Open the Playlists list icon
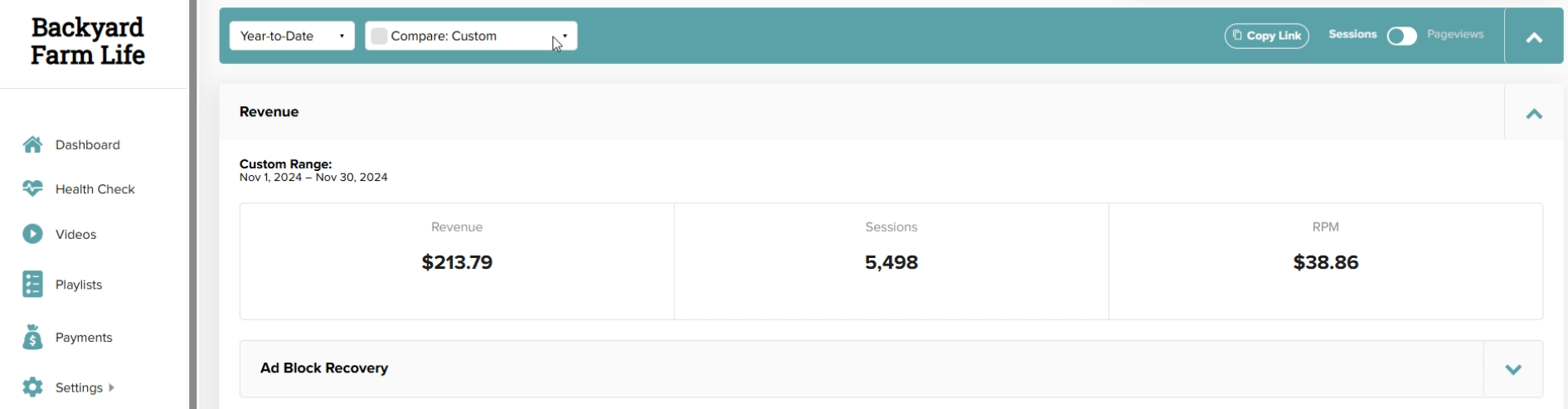The width and height of the screenshot is (1568, 409). 32,284
